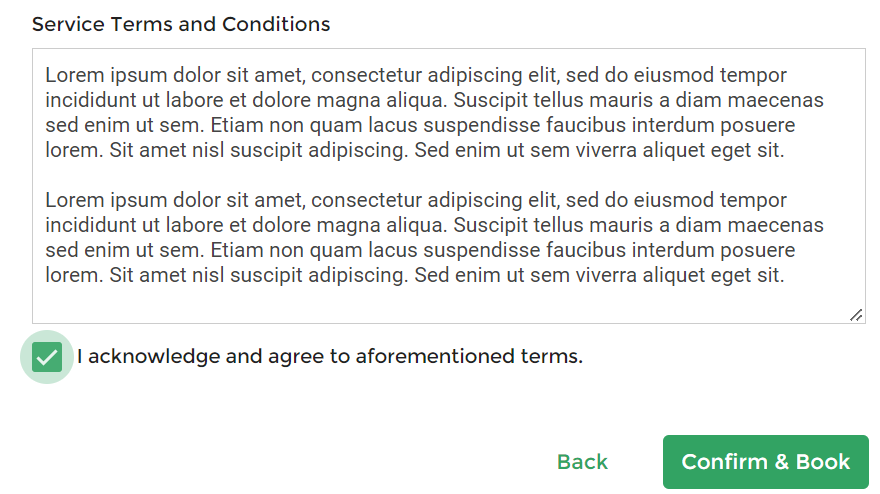Focus the Service Terms and Conditions text area
Image resolution: width=880 pixels, height=494 pixels.
point(448,186)
